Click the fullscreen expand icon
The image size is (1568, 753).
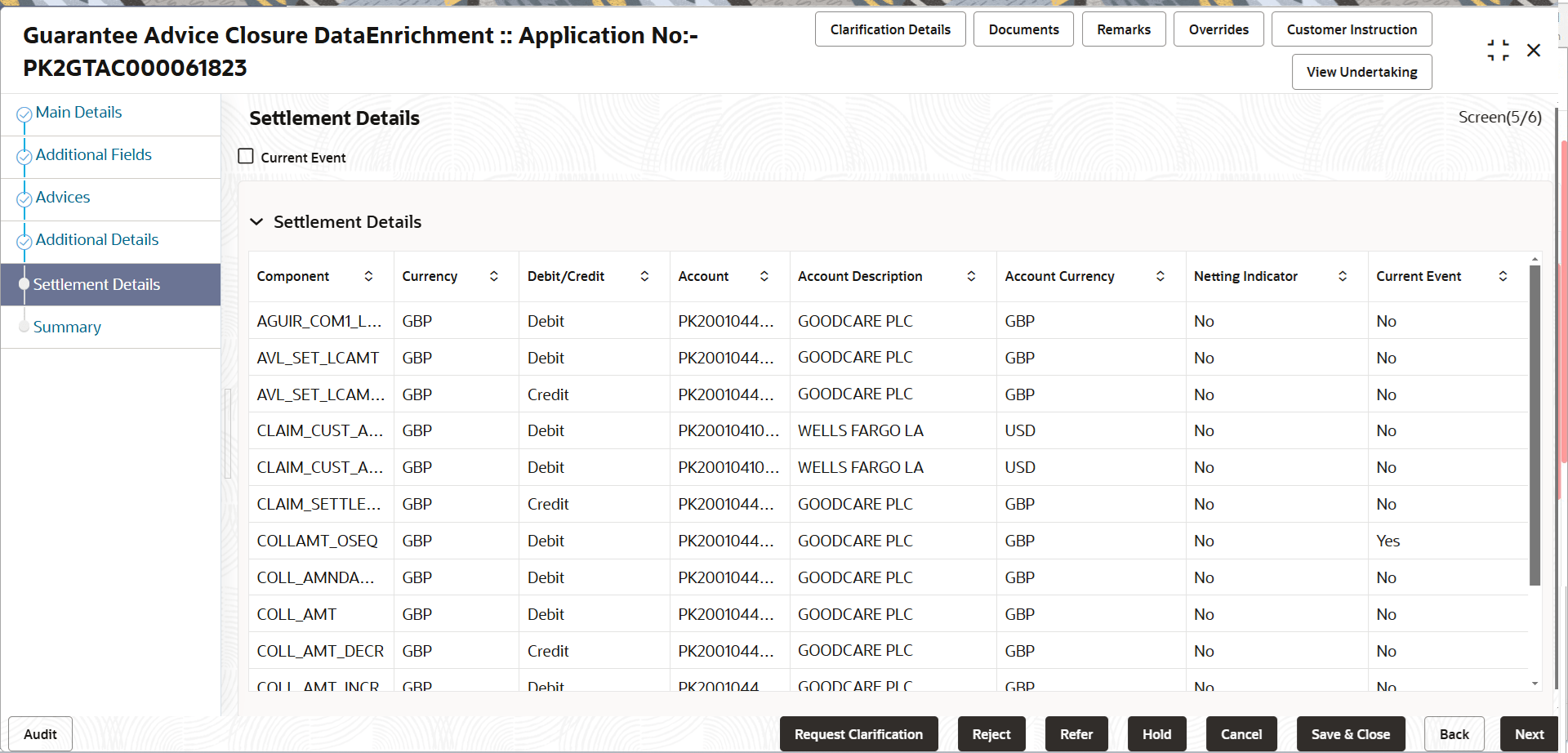pyautogui.click(x=1499, y=50)
